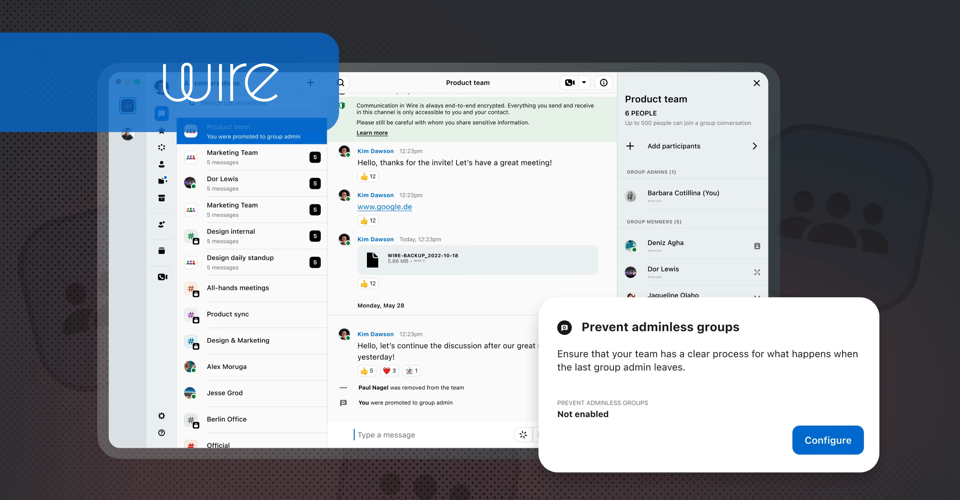The width and height of the screenshot is (960, 500).
Task: Start a new conversation with plus icon
Action: [x=310, y=83]
